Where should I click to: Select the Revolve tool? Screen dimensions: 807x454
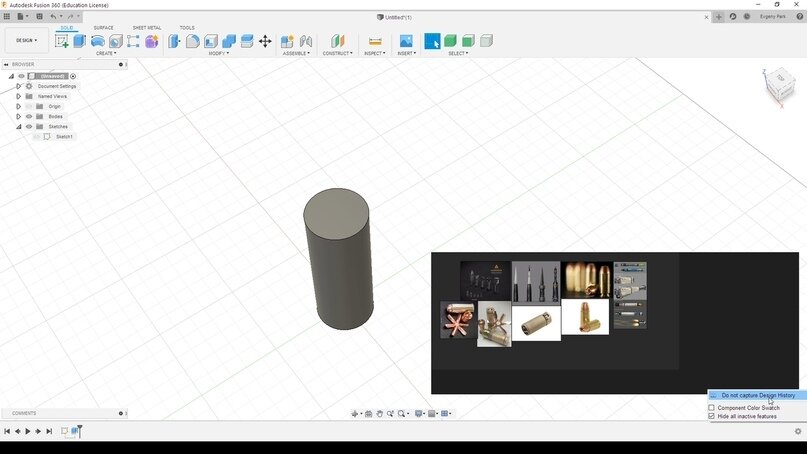coord(97,41)
